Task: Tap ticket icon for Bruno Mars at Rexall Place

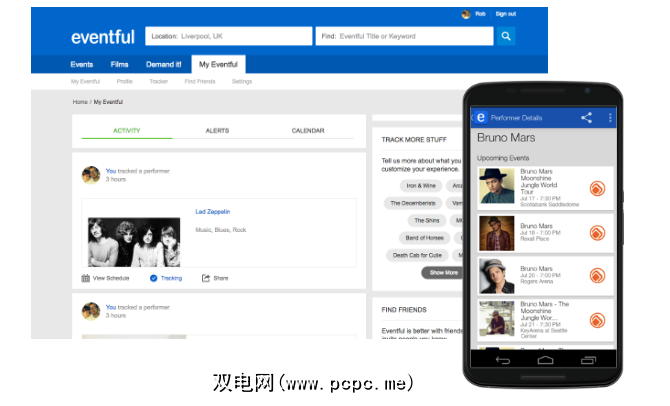Action: tap(597, 233)
